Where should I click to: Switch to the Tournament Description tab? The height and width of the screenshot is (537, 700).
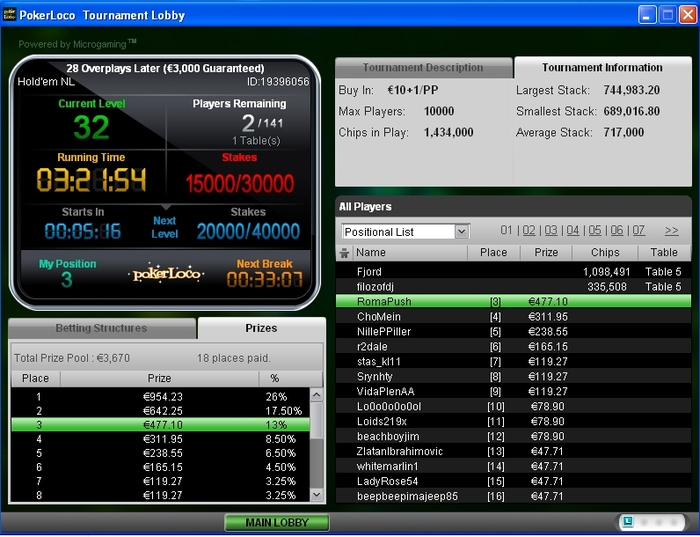tap(423, 67)
